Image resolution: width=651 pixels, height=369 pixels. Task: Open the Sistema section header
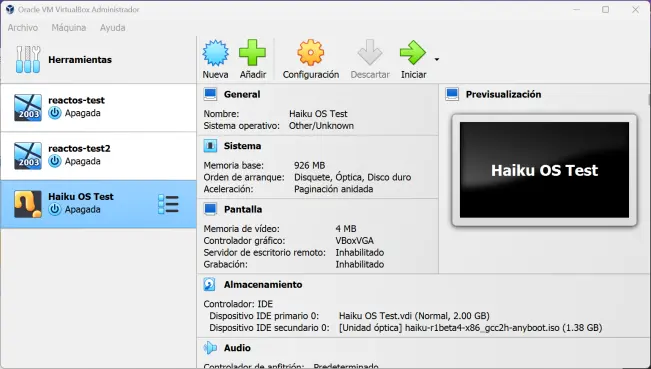pyautogui.click(x=242, y=146)
